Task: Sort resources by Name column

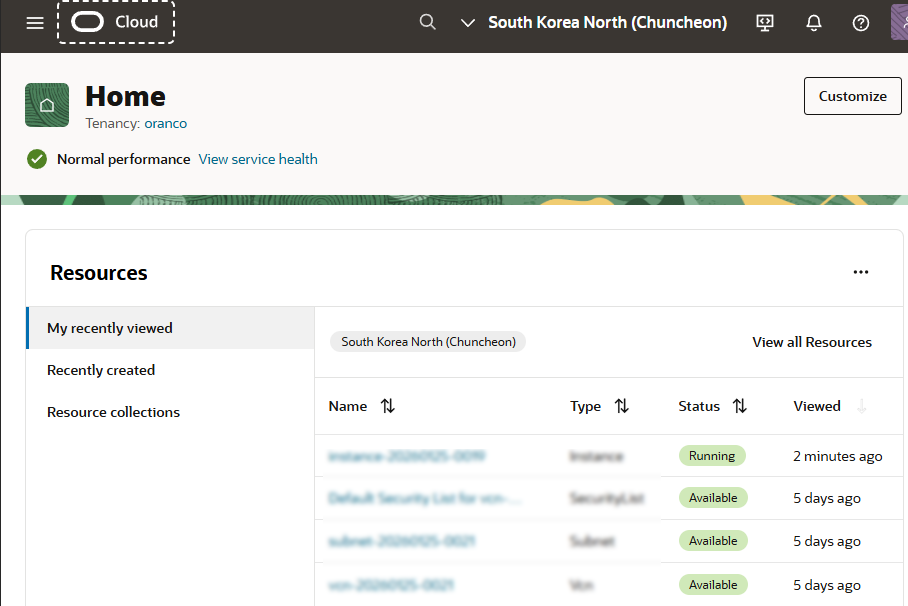Action: (388, 406)
